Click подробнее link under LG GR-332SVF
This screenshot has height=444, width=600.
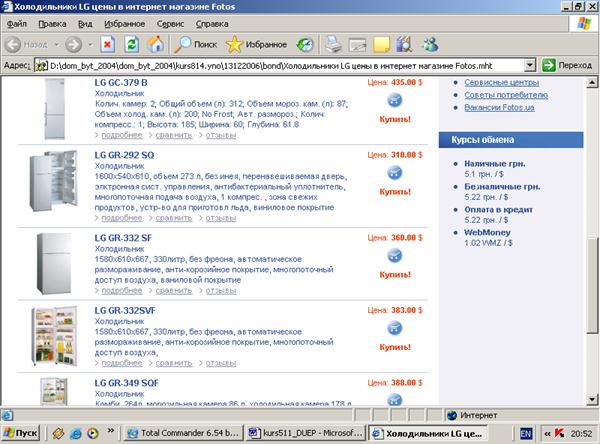click(122, 363)
